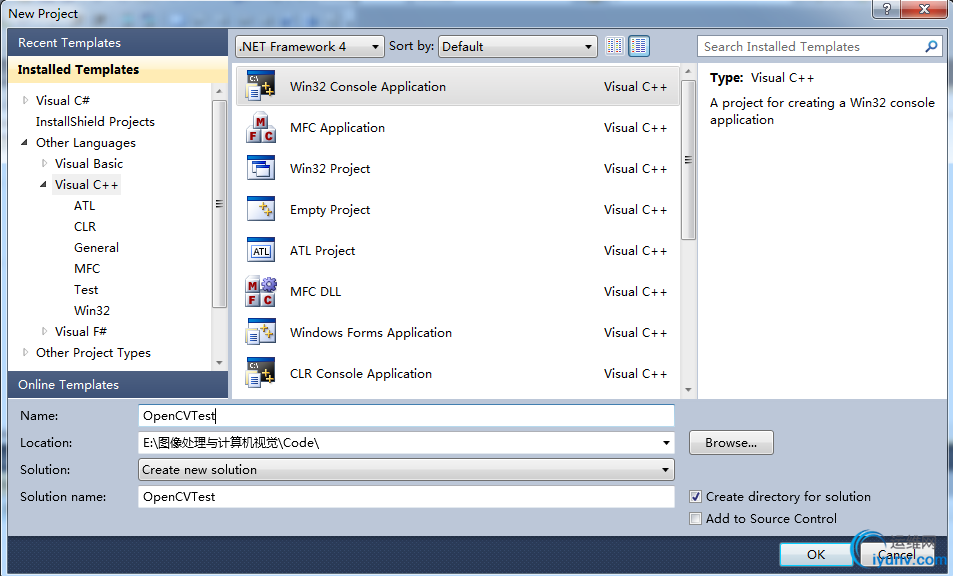
Task: Select the CLR category under Visual C++
Action: (85, 227)
